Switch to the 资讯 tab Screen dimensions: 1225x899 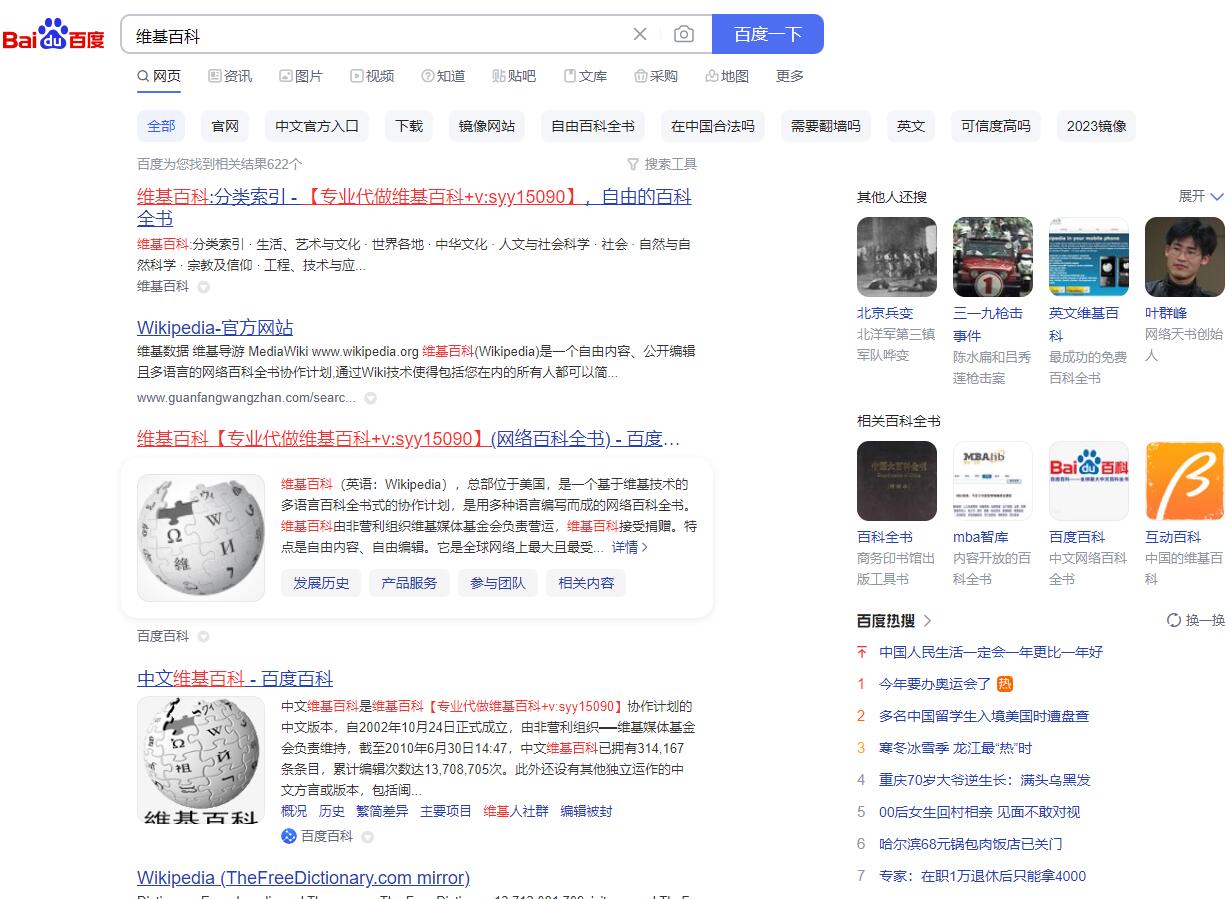[x=230, y=76]
